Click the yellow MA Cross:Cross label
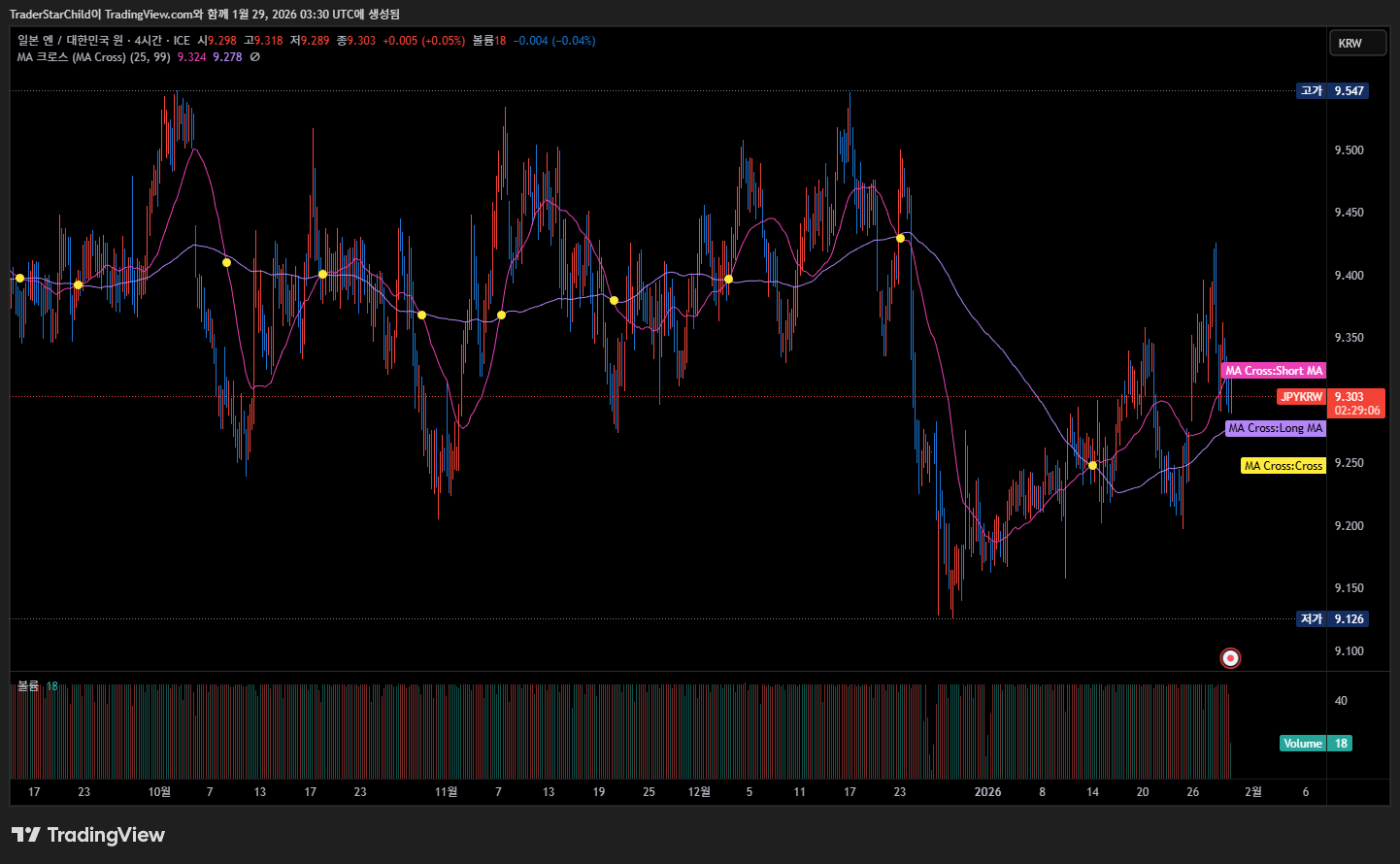 point(1283,466)
